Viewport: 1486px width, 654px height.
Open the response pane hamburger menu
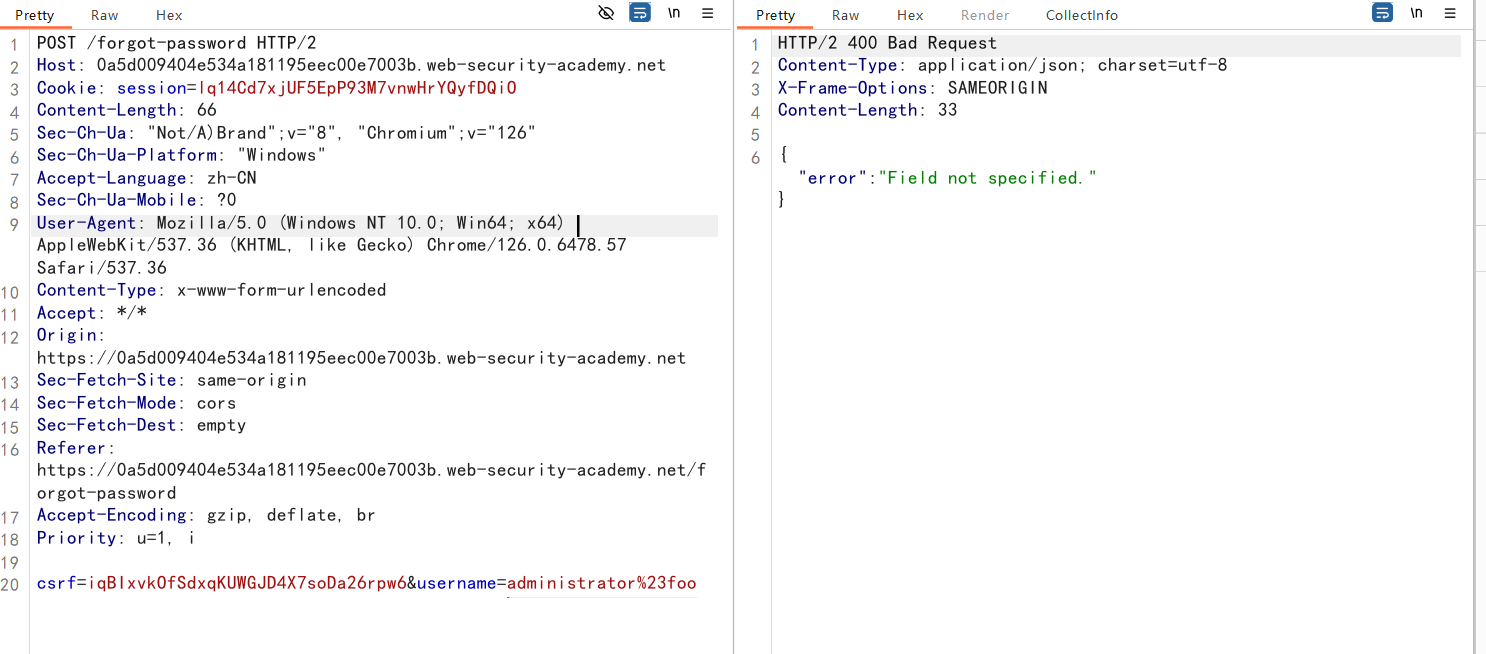click(x=1450, y=13)
